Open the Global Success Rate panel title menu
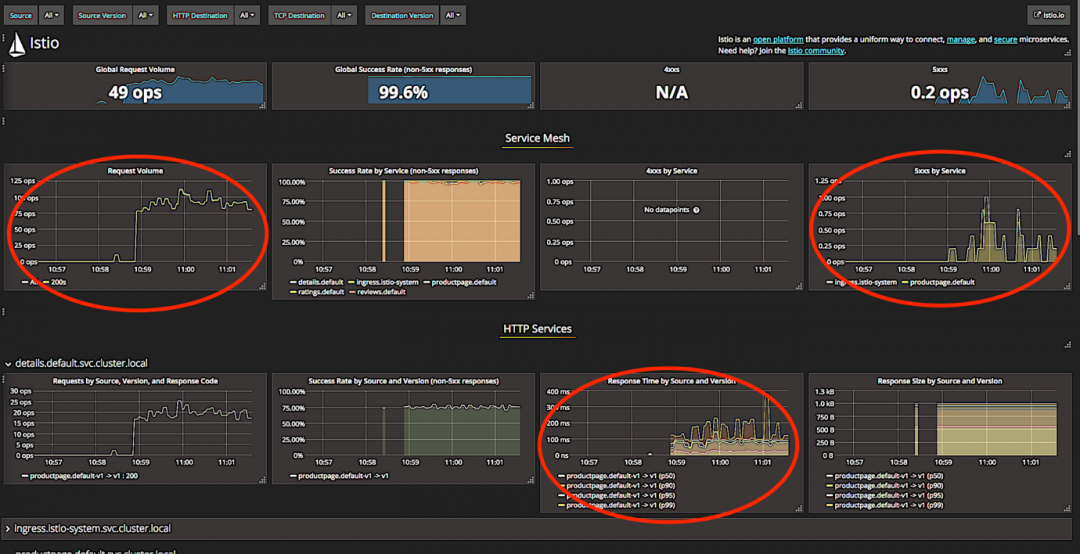Screen dimensions: 1080x554 click(403, 69)
